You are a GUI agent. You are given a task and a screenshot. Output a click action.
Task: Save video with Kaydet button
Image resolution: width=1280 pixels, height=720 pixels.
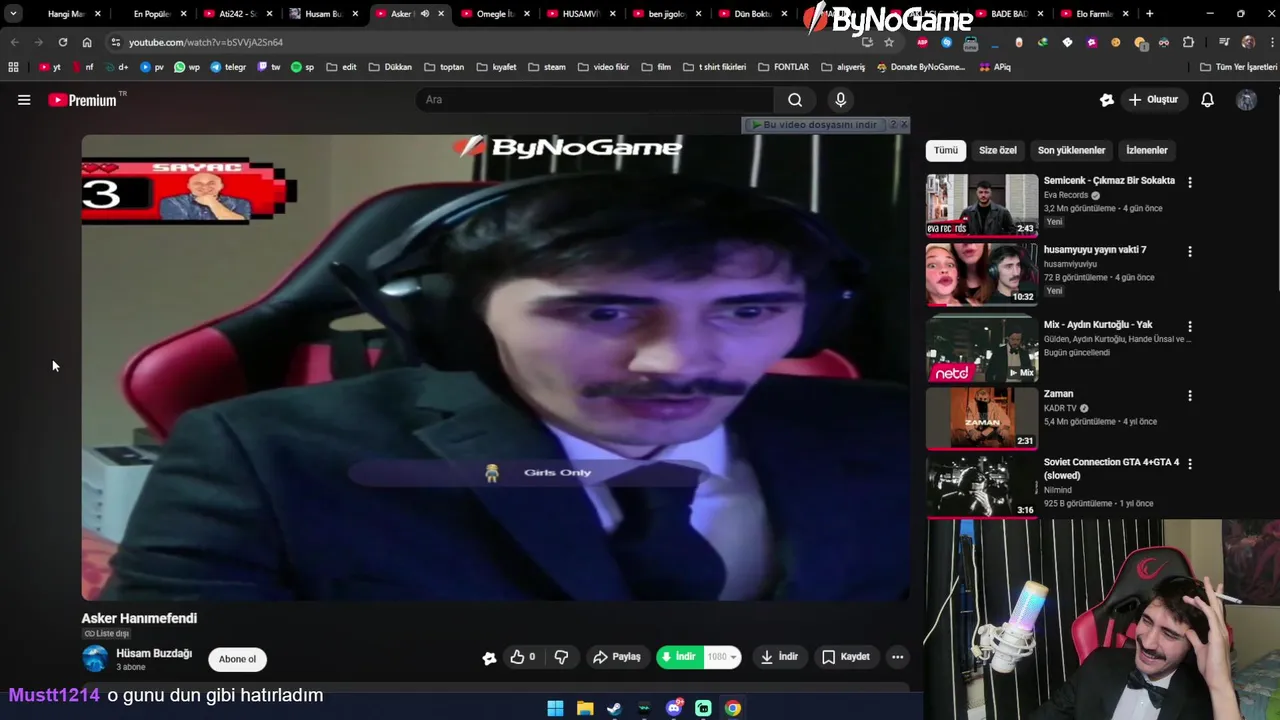click(x=846, y=657)
